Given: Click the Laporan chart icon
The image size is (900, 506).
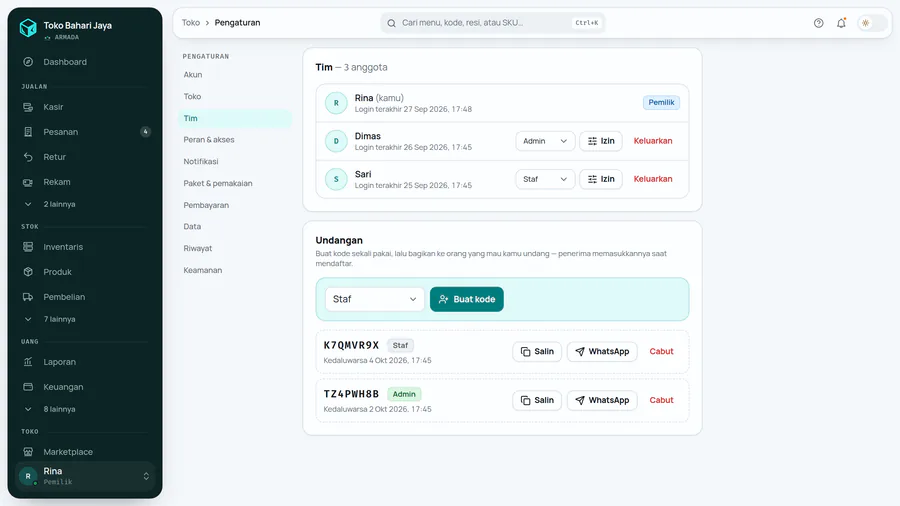Looking at the screenshot, I should [28, 362].
